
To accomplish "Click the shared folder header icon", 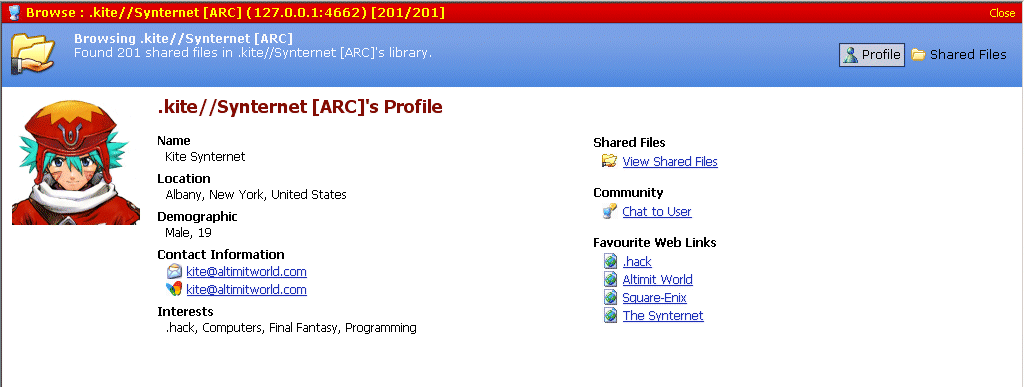I will [33, 54].
